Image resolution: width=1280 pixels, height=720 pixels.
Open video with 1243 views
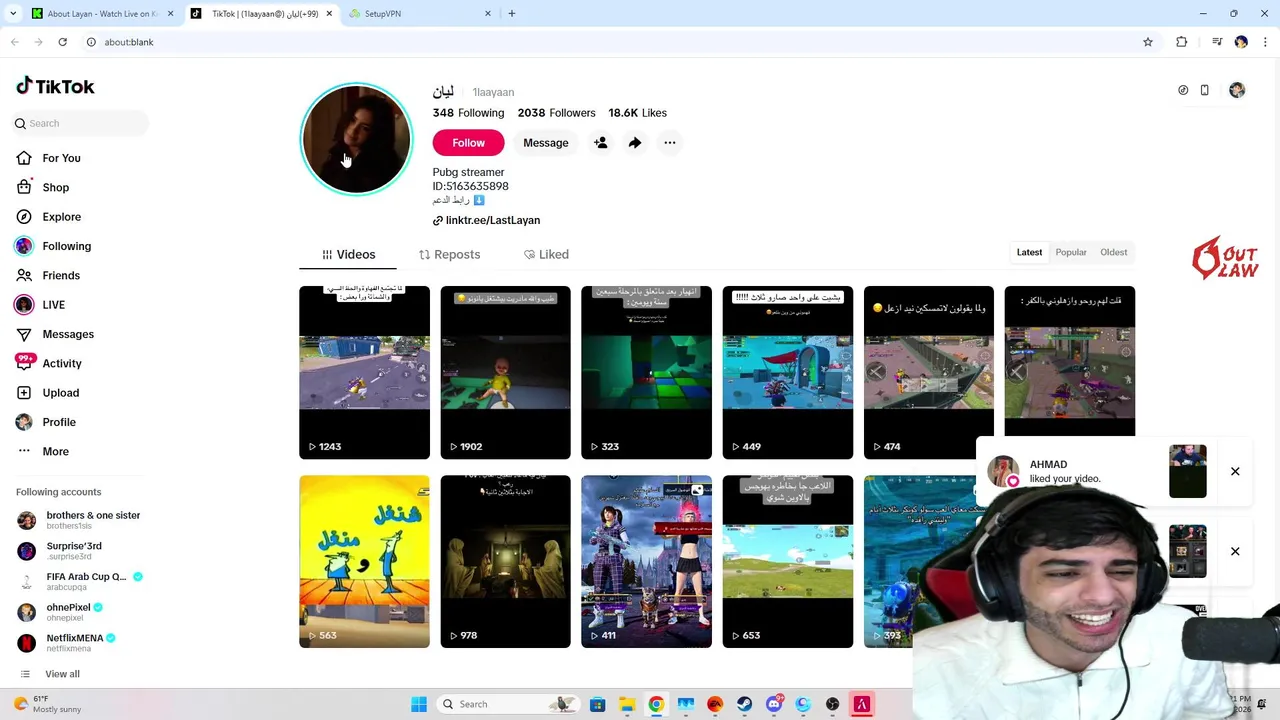pos(364,373)
